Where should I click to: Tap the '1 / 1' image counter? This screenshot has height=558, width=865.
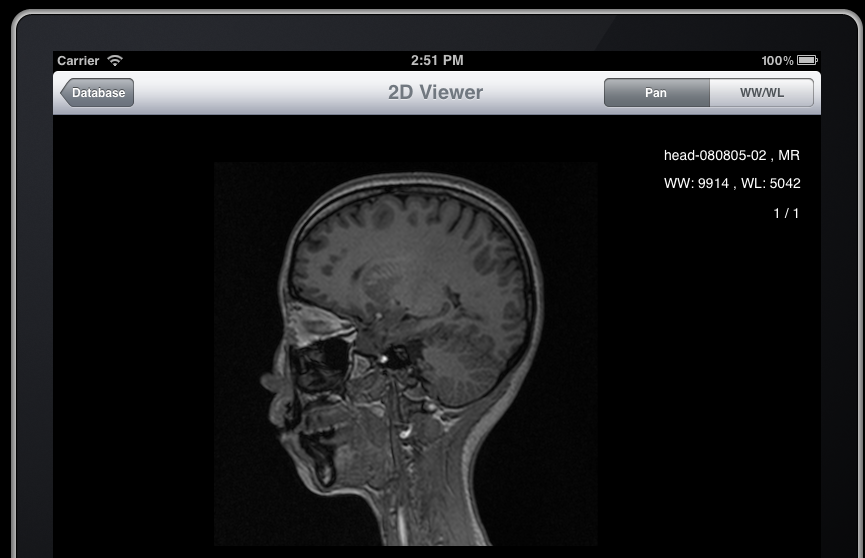tap(786, 213)
